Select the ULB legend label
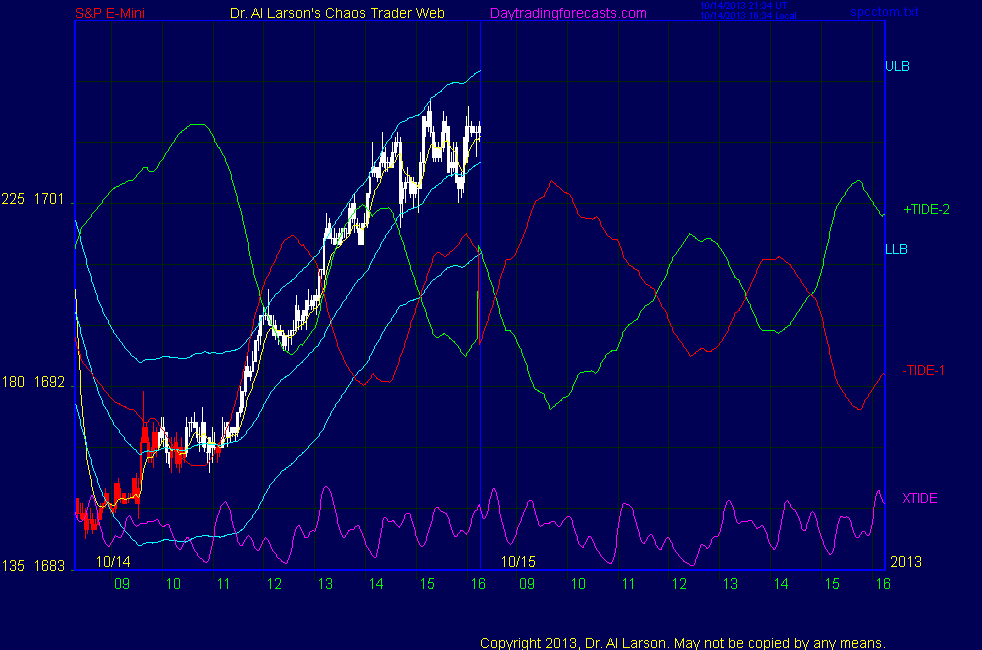Screen dimensions: 982x650 click(897, 66)
